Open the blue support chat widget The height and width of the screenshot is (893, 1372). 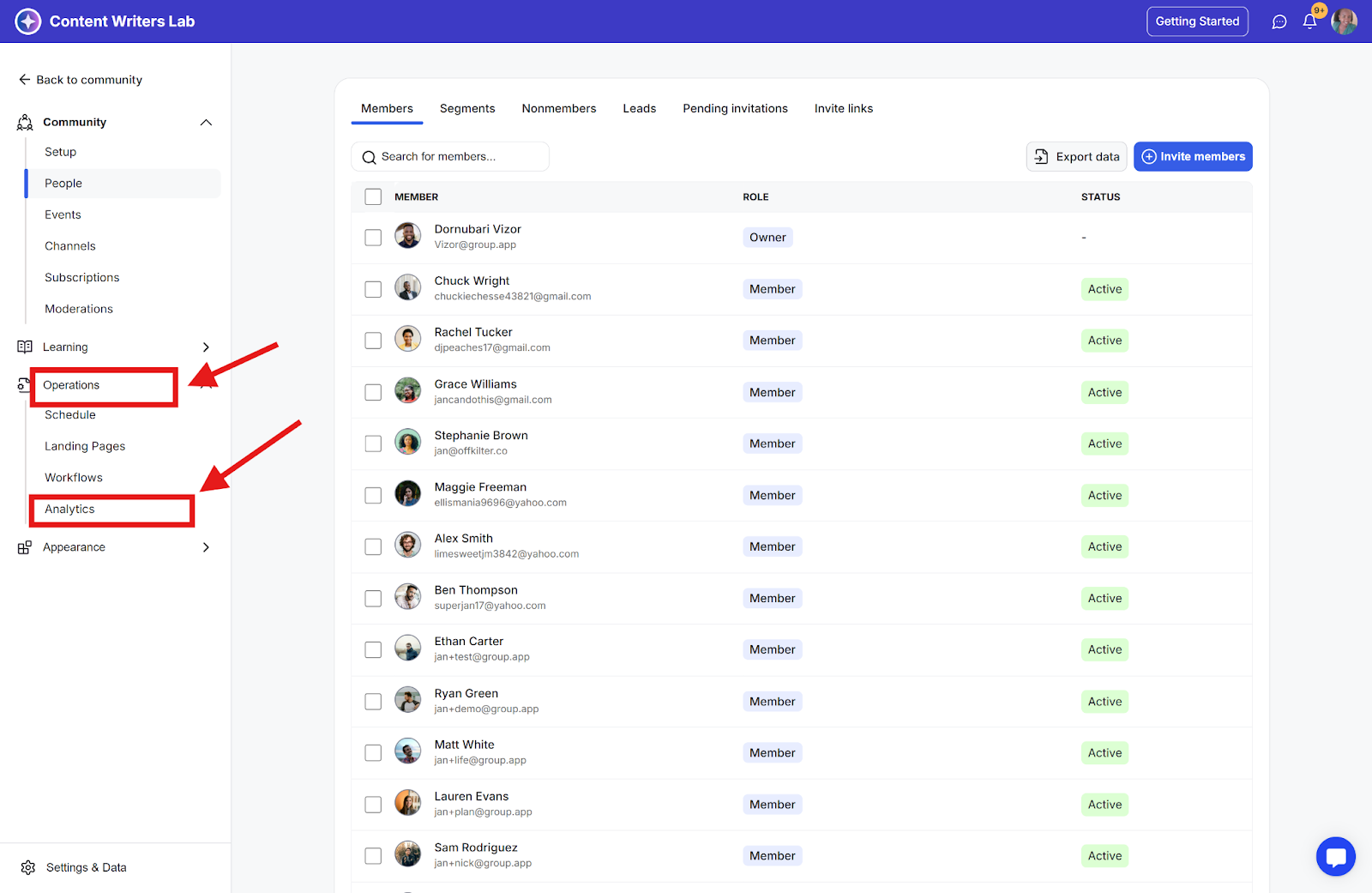click(1335, 856)
